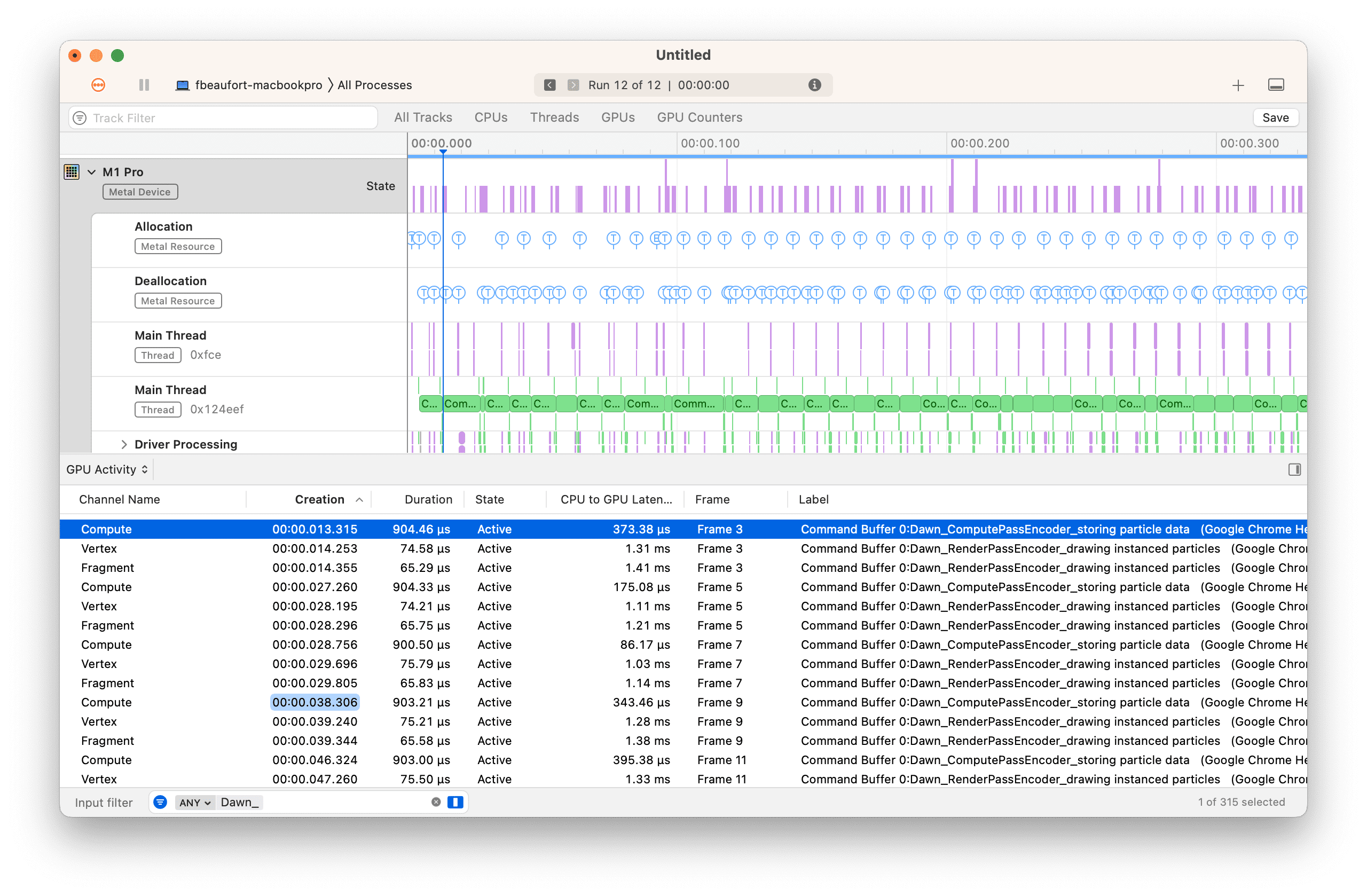This screenshot has height=896, width=1367.
Task: Click the GPU Counters tab
Action: coord(700,117)
